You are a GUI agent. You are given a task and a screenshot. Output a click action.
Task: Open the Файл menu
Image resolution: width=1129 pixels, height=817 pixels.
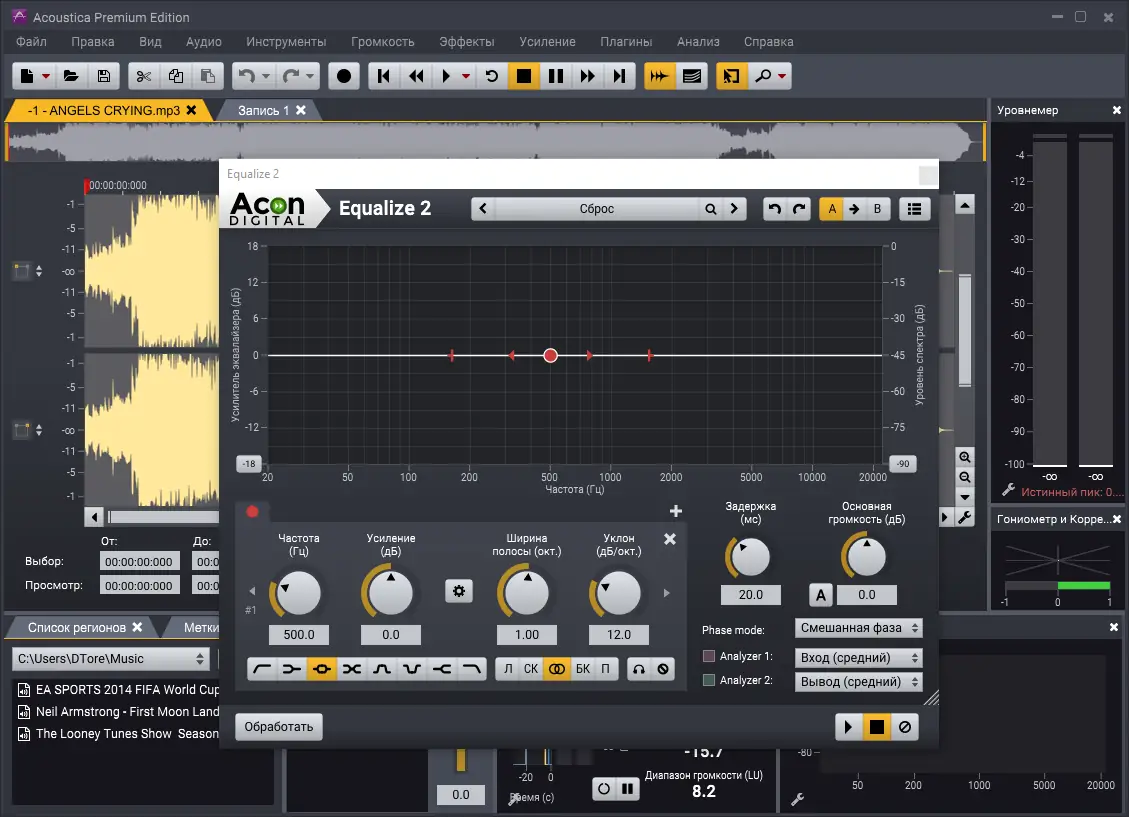click(31, 42)
